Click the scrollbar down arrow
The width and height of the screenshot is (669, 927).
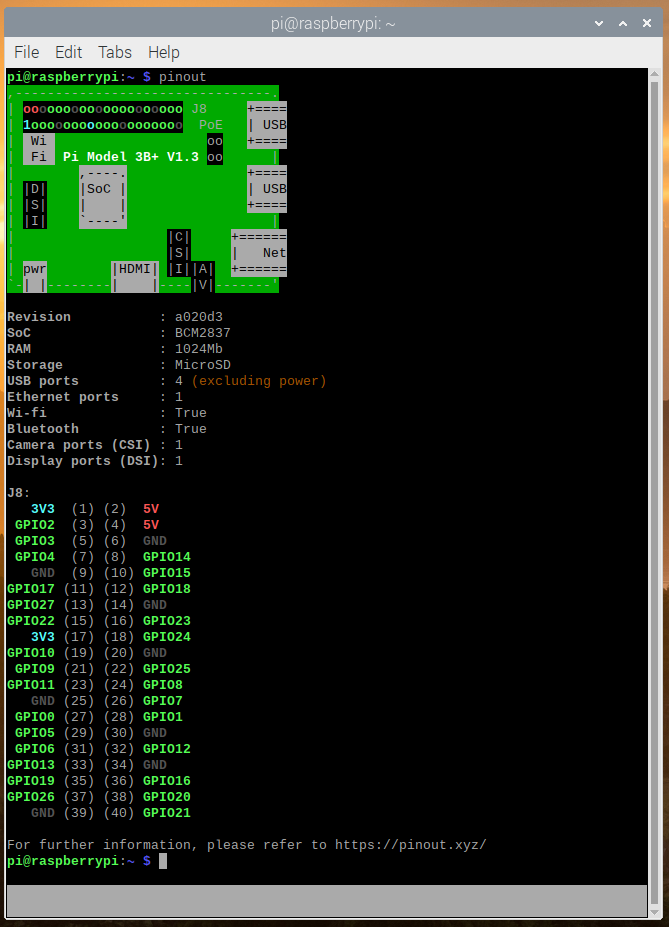tap(654, 911)
